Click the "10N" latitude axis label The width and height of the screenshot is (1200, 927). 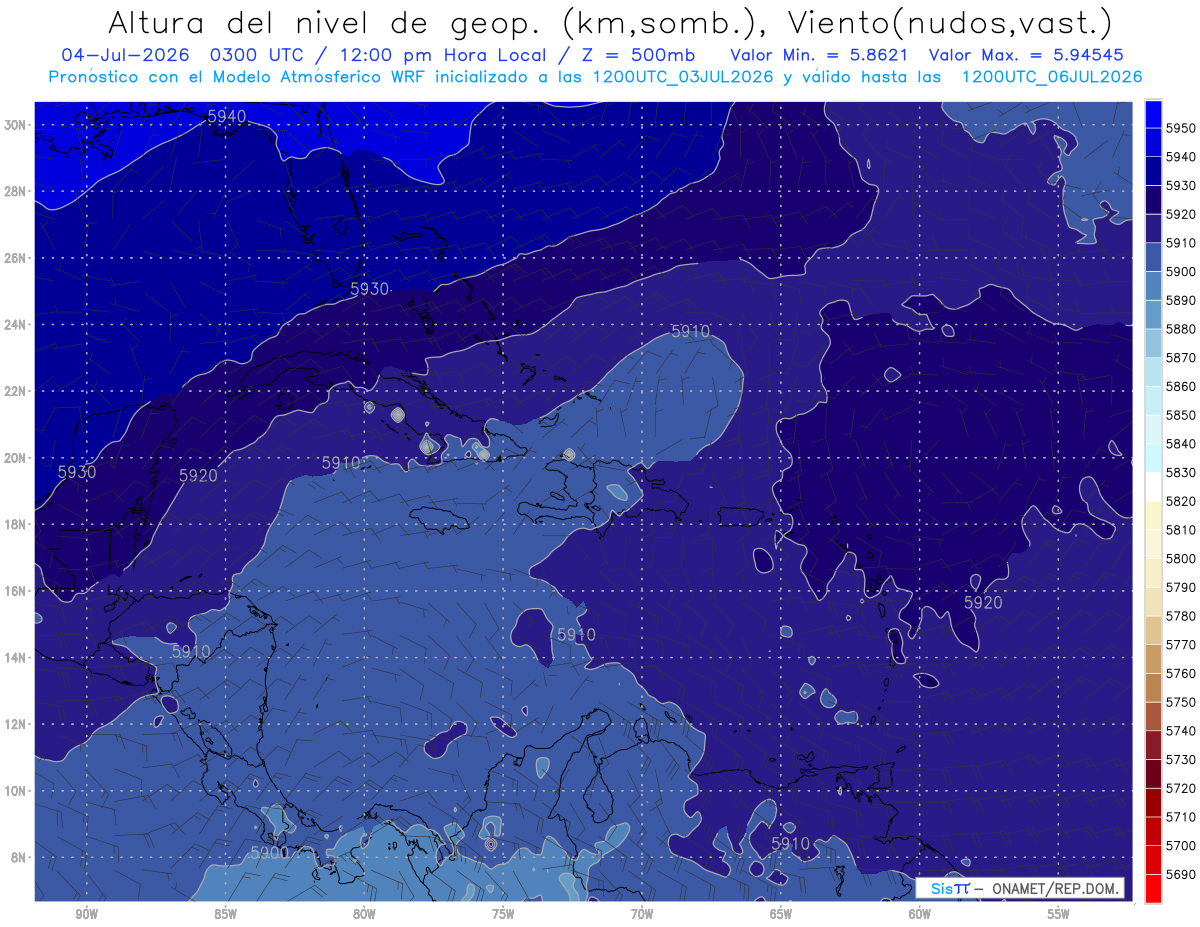(14, 791)
